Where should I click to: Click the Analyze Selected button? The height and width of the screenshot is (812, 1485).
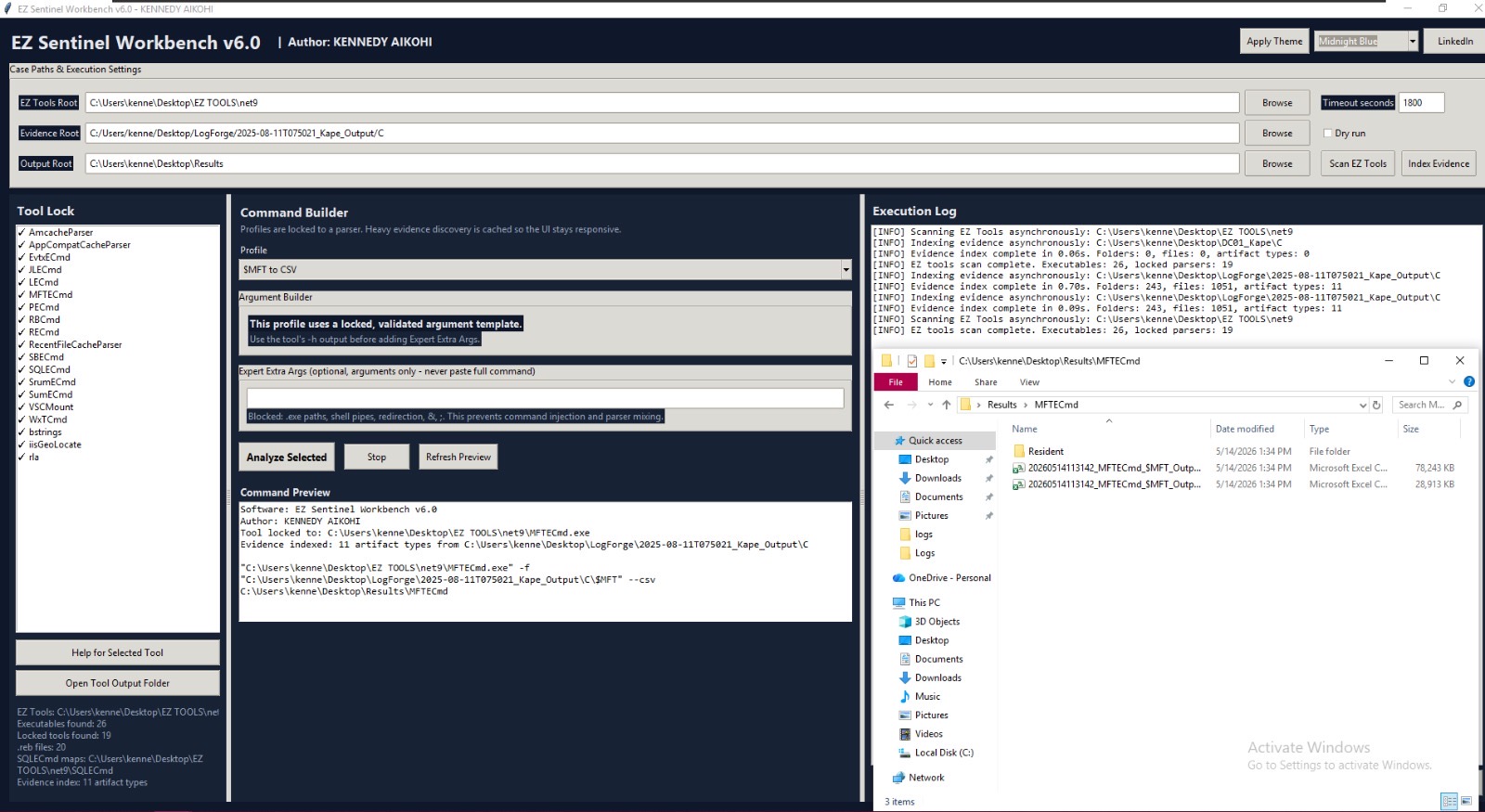[287, 457]
